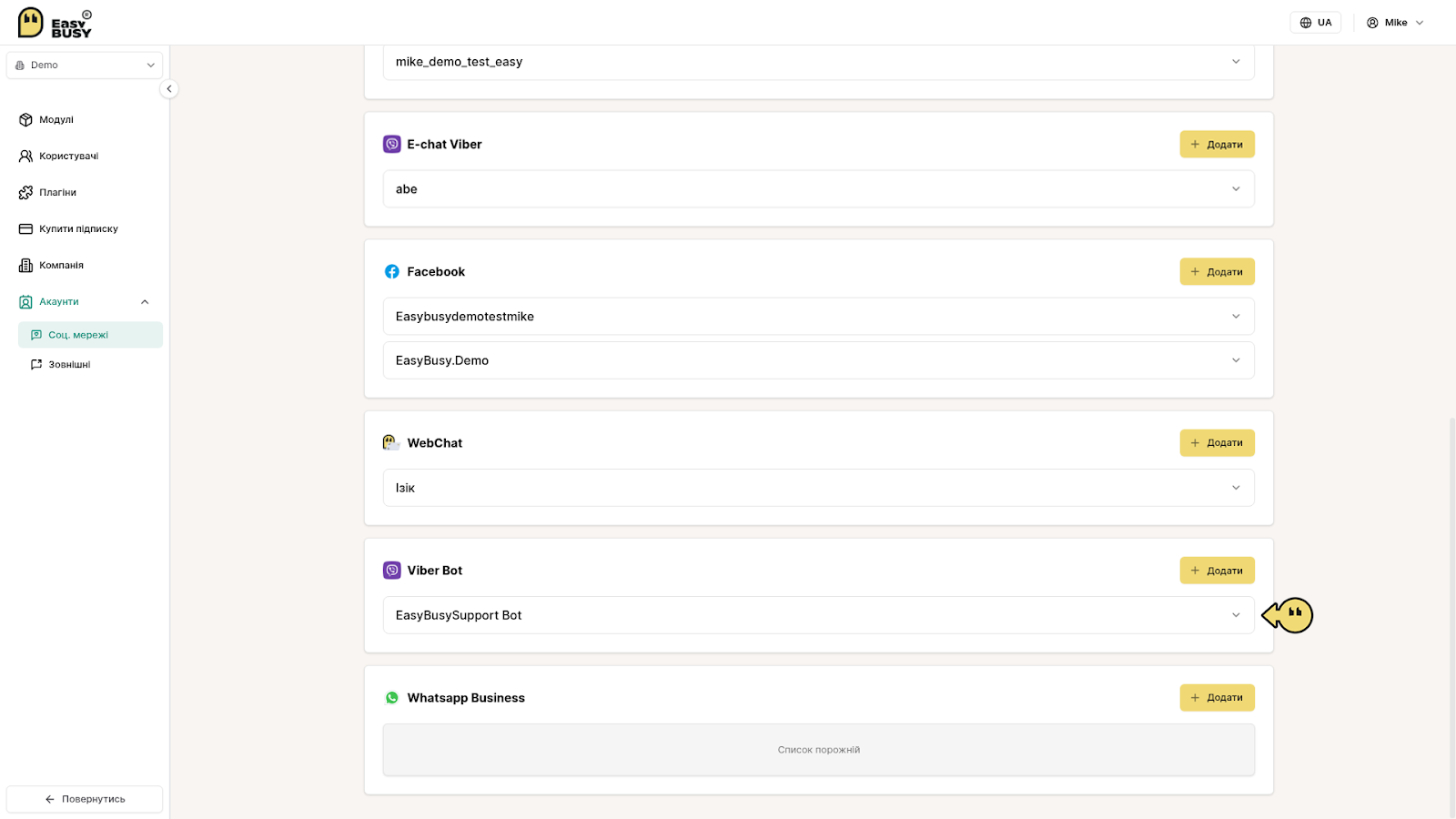The image size is (1456, 819).
Task: Click the Whatsapp Business icon
Action: tap(392, 698)
